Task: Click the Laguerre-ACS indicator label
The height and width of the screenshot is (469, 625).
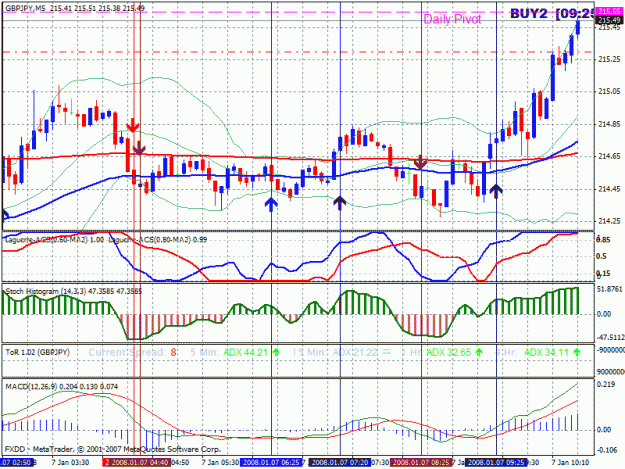Action: pyautogui.click(x=106, y=239)
